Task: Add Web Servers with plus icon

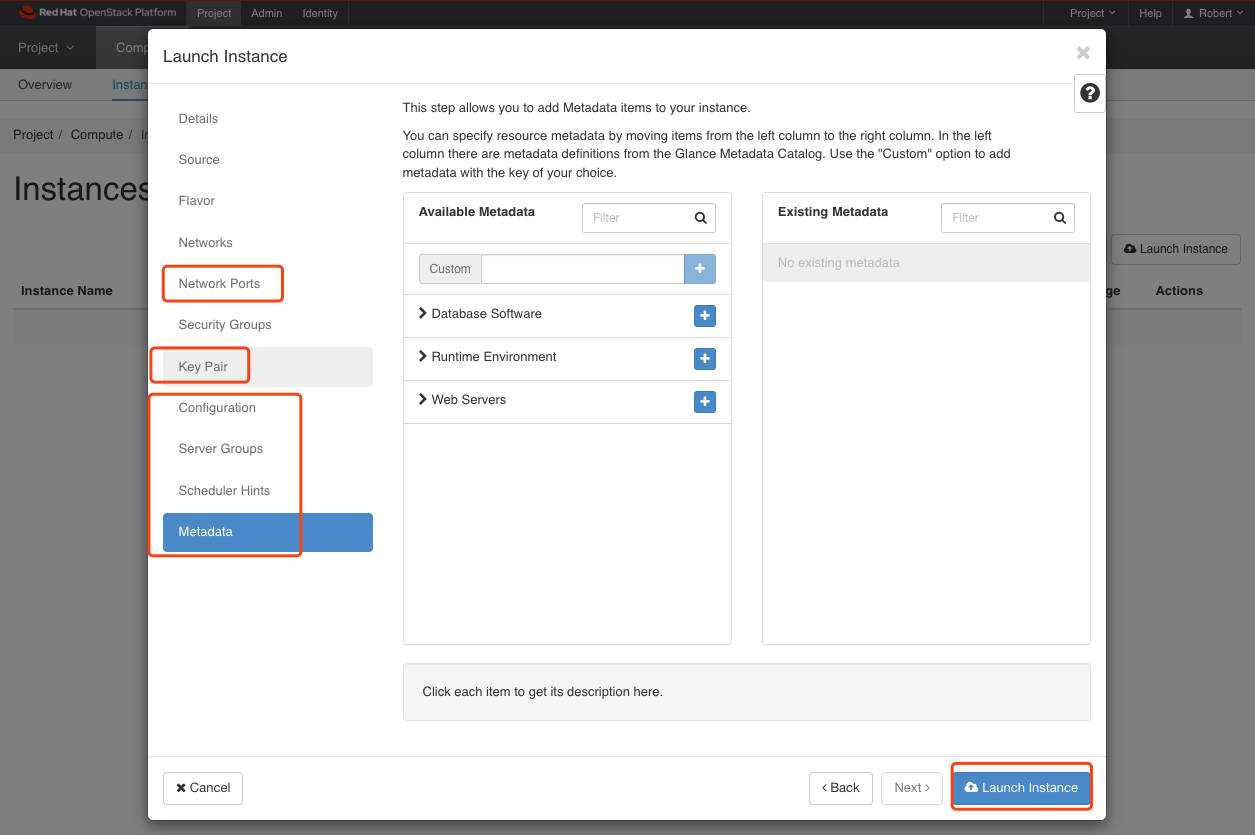Action: [x=704, y=402]
